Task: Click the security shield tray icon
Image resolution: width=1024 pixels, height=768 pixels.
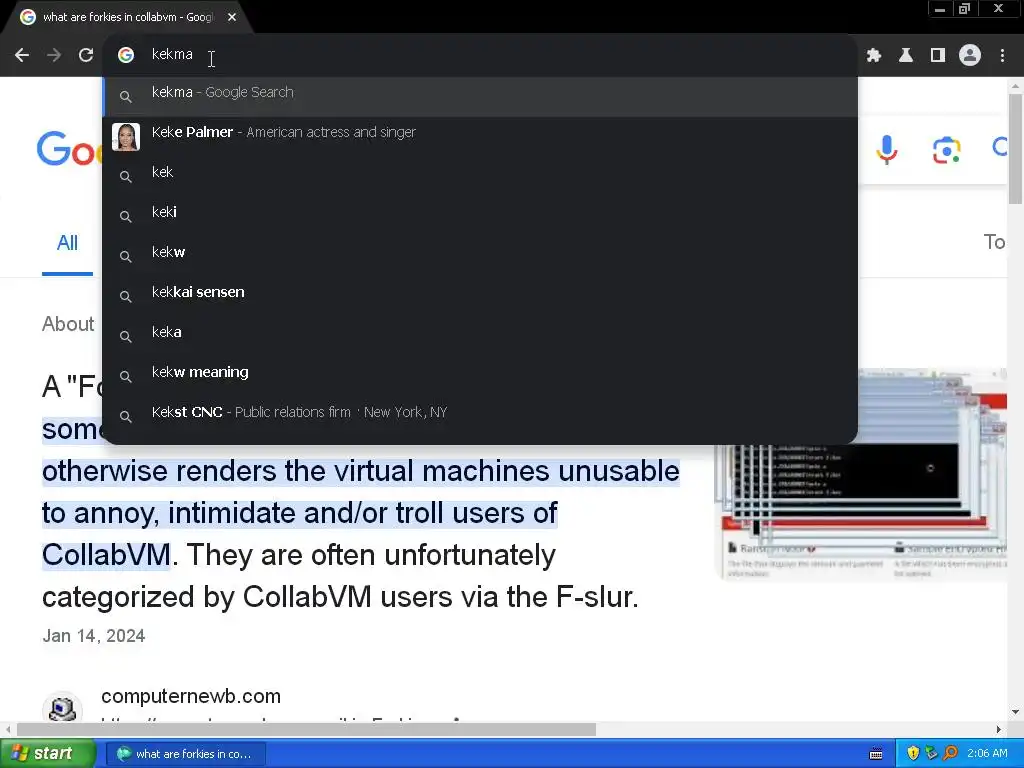Action: click(913, 754)
